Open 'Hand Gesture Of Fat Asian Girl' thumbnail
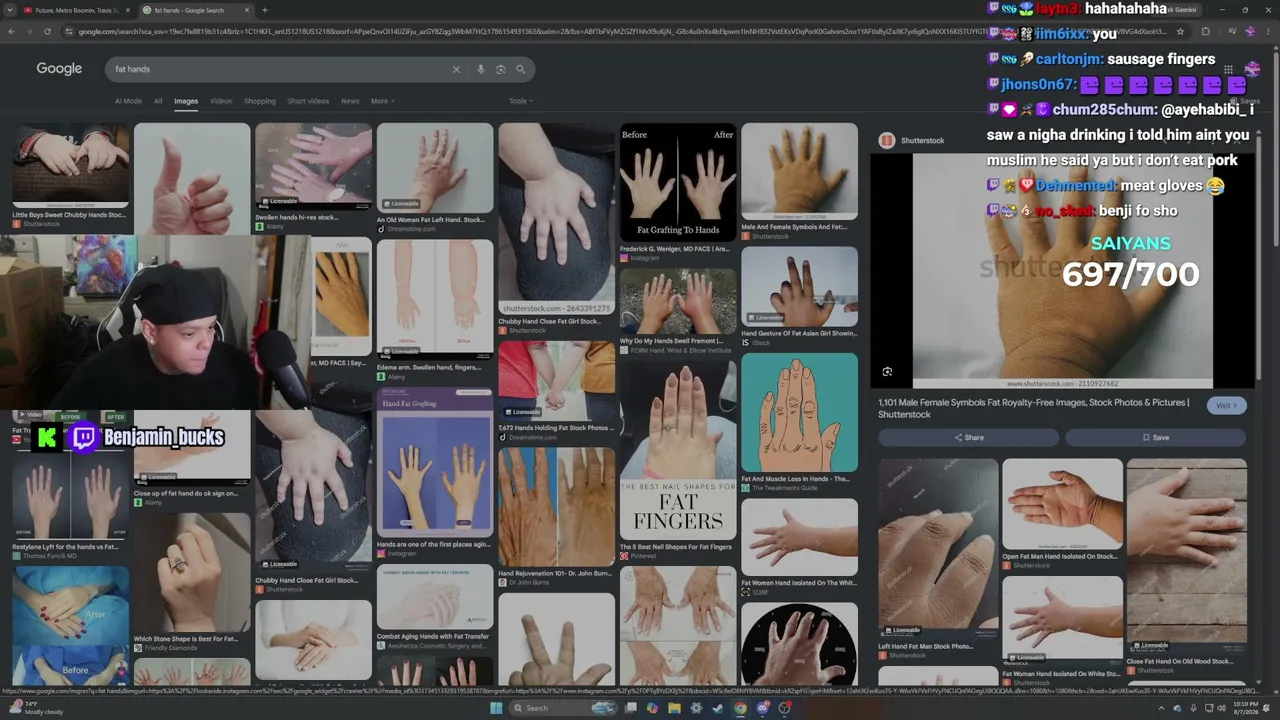The height and width of the screenshot is (720, 1280). pos(800,287)
